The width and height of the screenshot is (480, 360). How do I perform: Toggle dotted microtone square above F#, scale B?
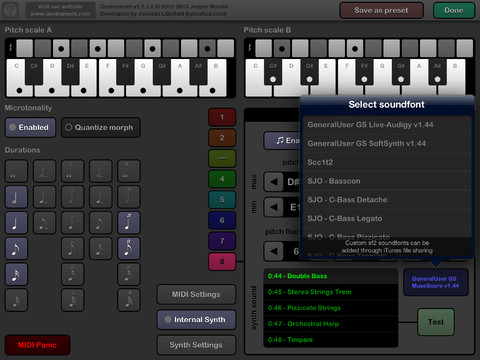tap(355, 48)
